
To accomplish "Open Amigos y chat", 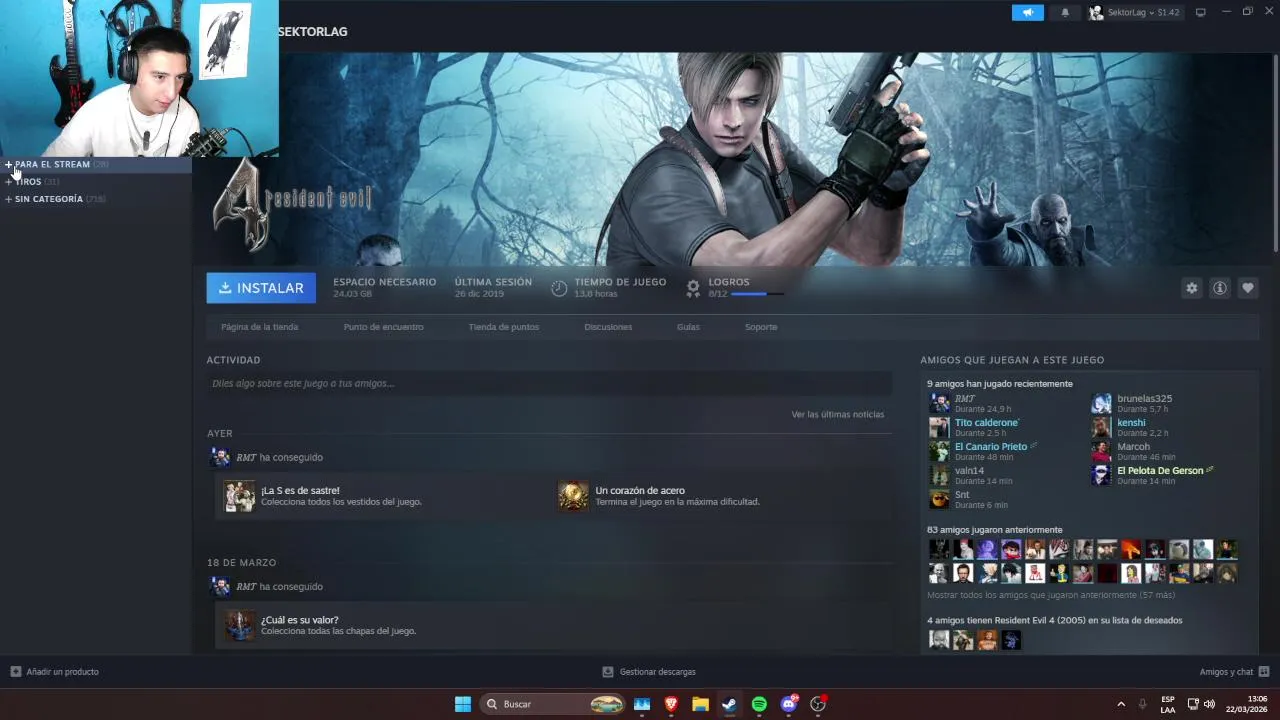I will (1234, 672).
